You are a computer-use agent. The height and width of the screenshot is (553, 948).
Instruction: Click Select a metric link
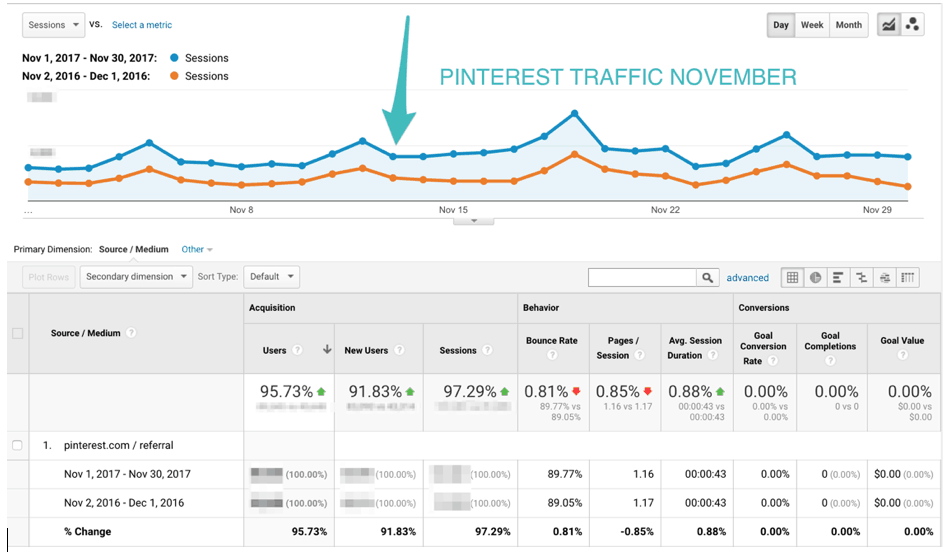[142, 25]
